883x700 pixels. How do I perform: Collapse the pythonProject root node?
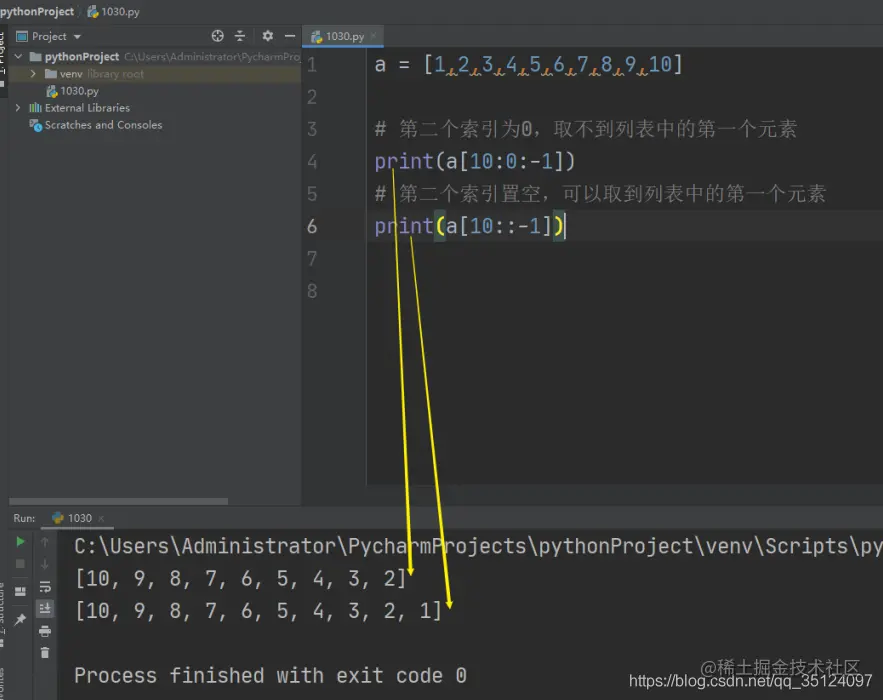(x=18, y=56)
